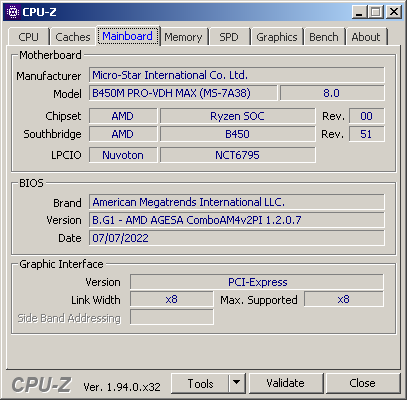The width and height of the screenshot is (407, 400).
Task: Click the BIOS Date 07/07/2022
Action: [237, 238]
